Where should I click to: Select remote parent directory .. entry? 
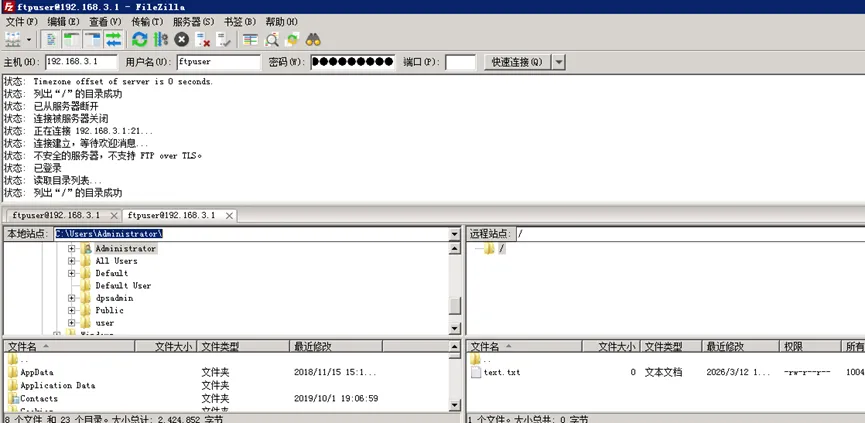(x=666, y=360)
